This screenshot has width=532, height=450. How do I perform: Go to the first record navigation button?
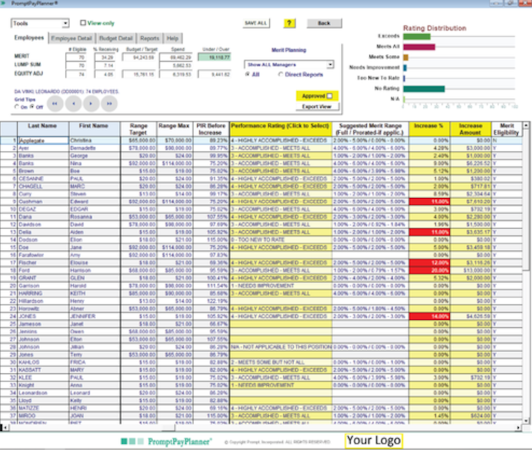click(x=55, y=104)
